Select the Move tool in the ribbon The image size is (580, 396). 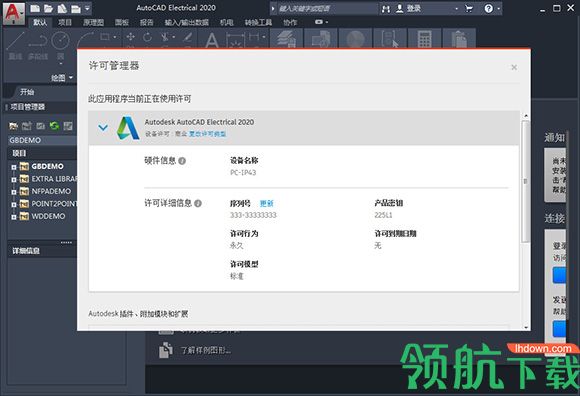point(130,37)
